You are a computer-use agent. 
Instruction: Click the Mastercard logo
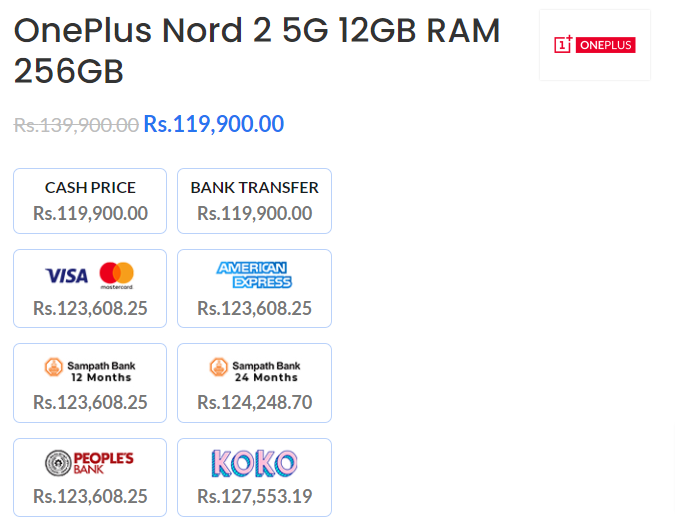[117, 275]
